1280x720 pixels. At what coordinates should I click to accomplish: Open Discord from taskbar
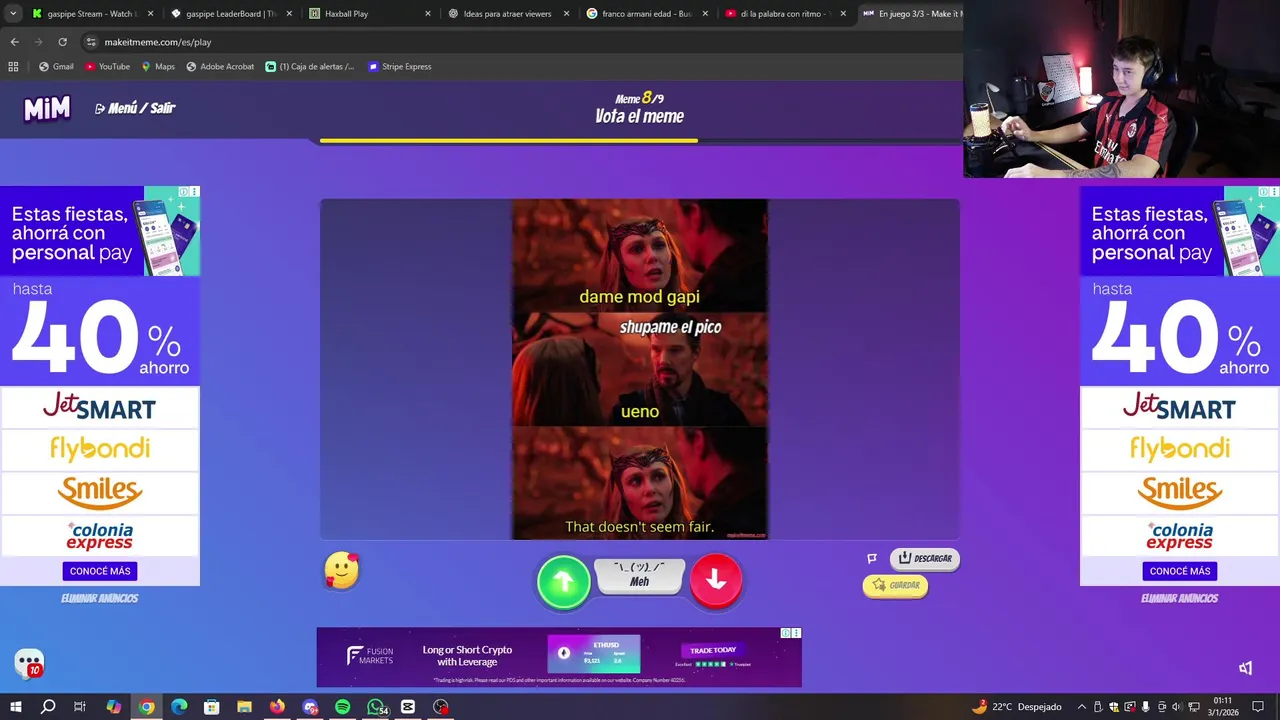pyautogui.click(x=310, y=707)
